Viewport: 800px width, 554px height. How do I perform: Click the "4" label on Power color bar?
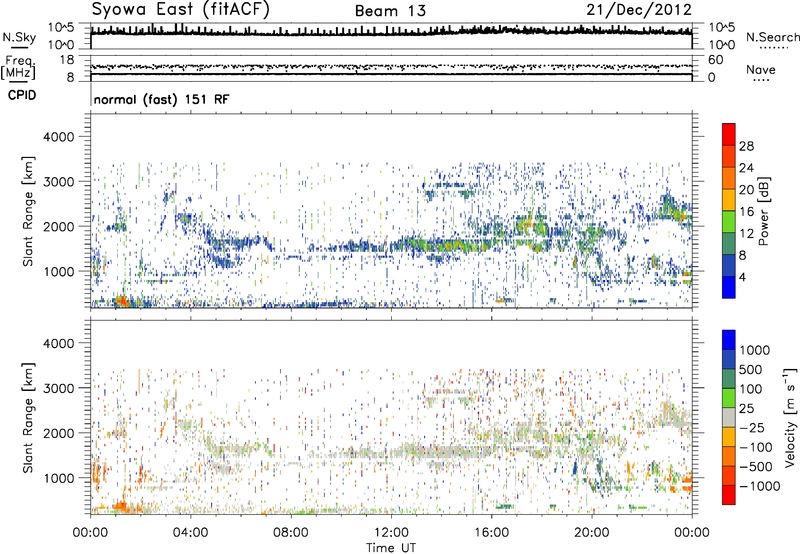click(742, 277)
